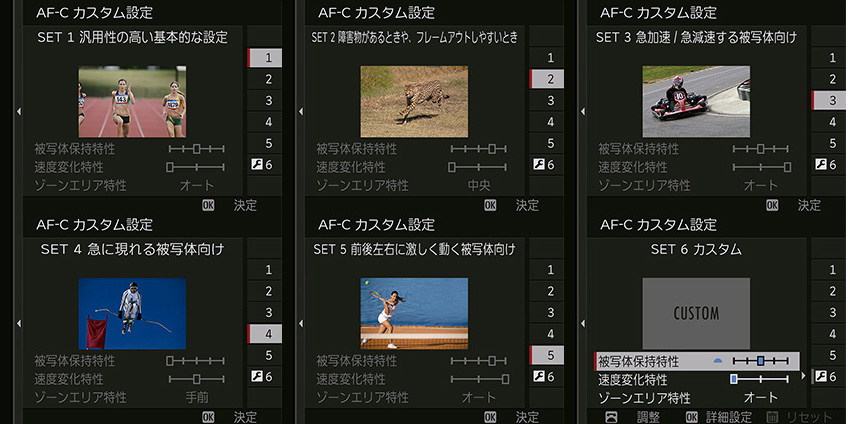
Task: Click the OK 決定 icon in SET 5 panel
Action: (x=490, y=416)
